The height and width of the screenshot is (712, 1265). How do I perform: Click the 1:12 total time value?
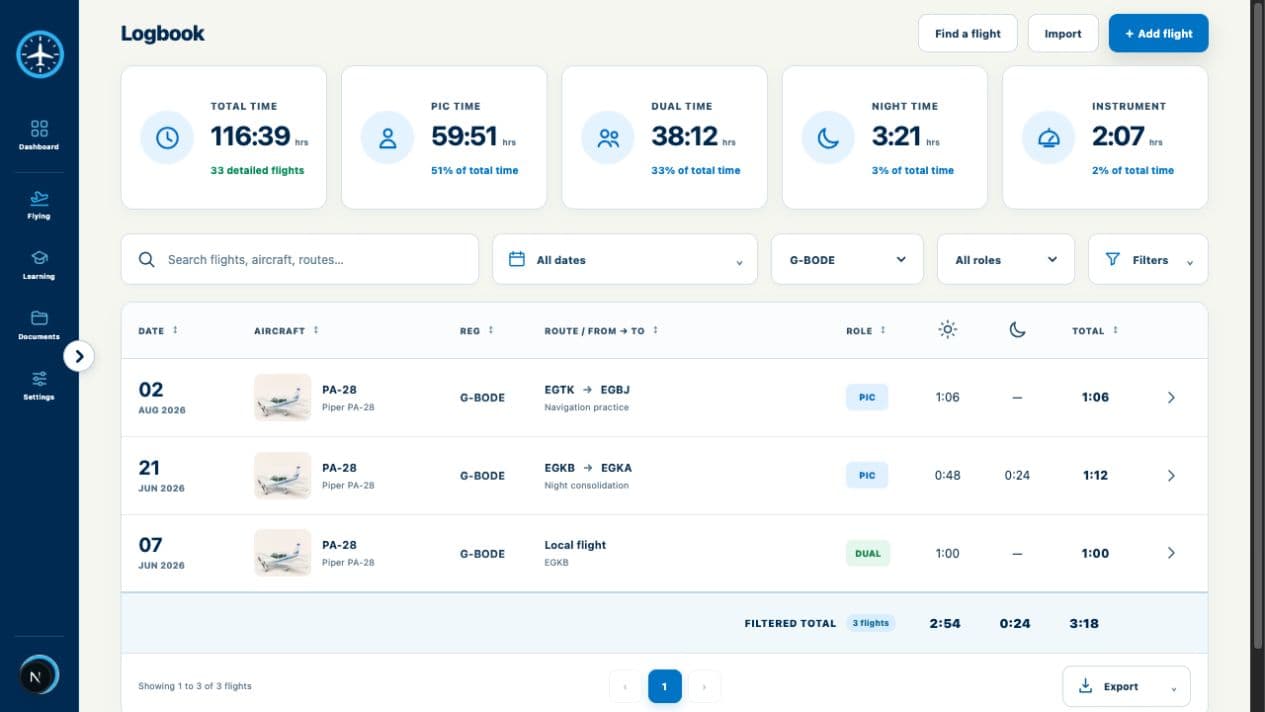1095,475
